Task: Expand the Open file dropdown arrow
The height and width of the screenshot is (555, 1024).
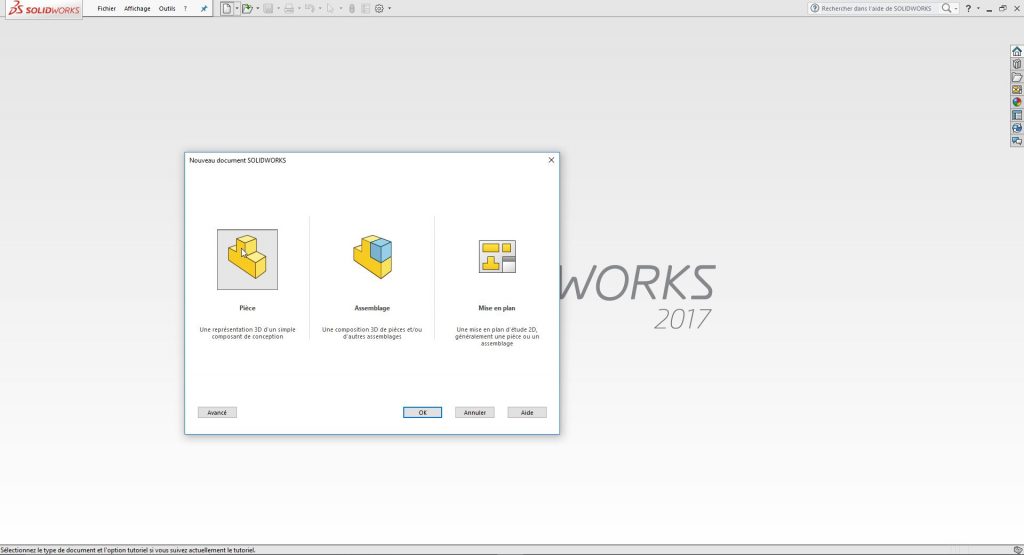Action: 257,8
